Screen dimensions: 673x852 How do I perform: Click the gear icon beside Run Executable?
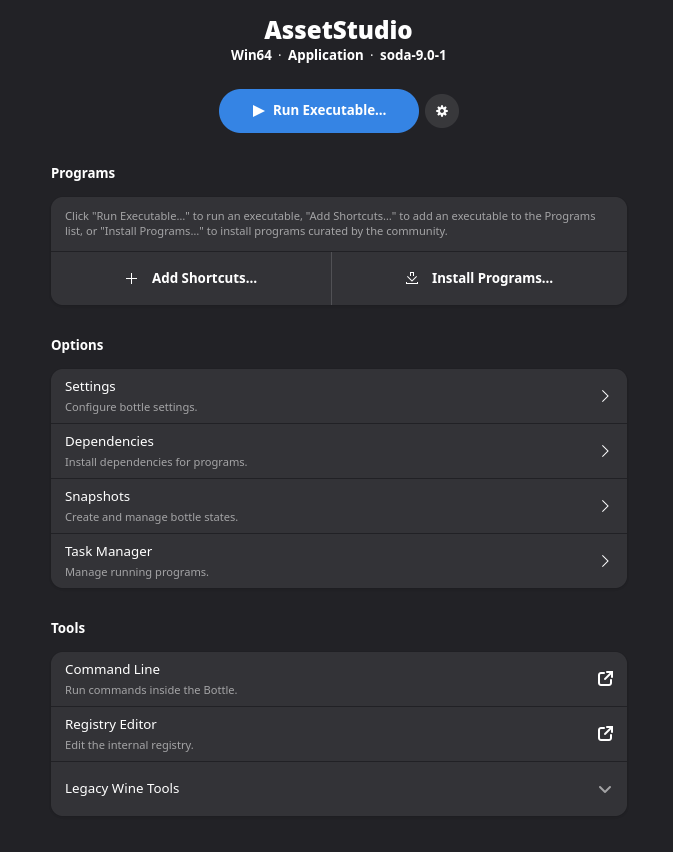pos(442,111)
